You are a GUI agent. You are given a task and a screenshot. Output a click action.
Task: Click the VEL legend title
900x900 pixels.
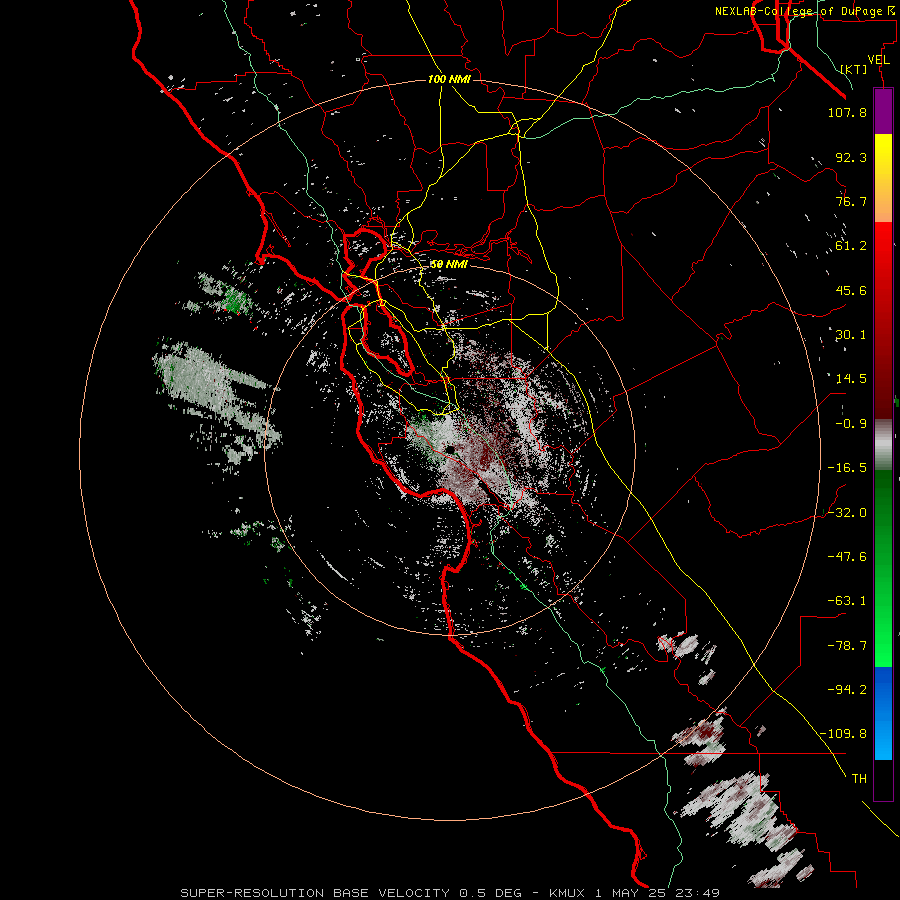click(878, 60)
